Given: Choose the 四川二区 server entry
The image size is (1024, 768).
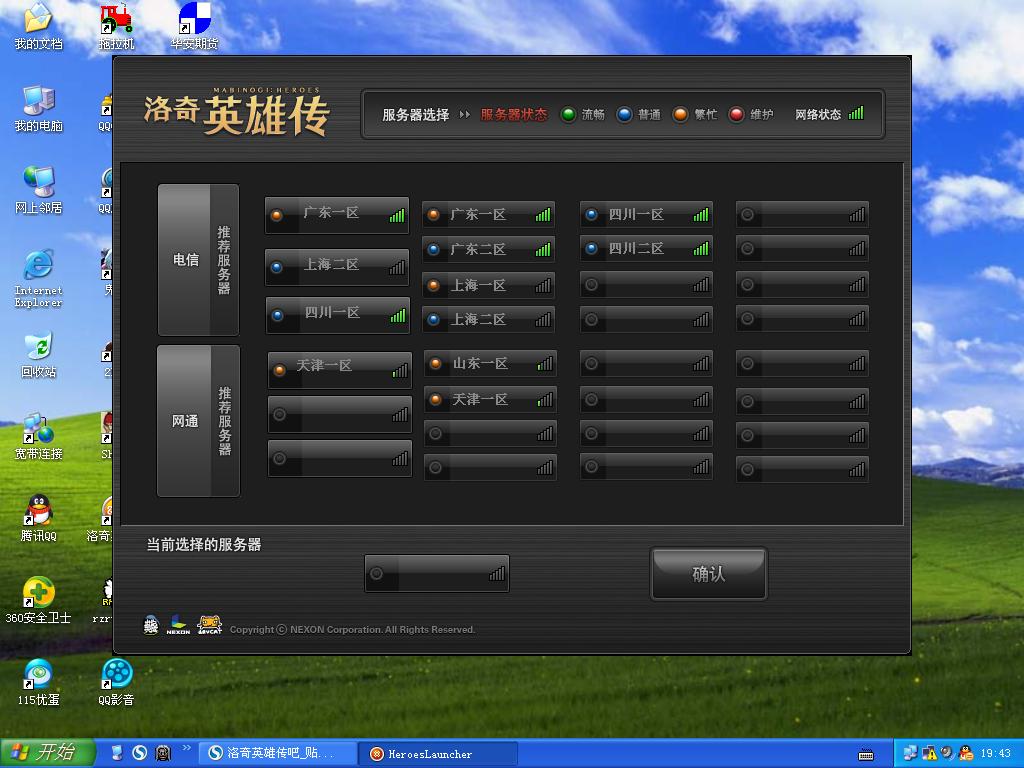Looking at the screenshot, I should (646, 249).
